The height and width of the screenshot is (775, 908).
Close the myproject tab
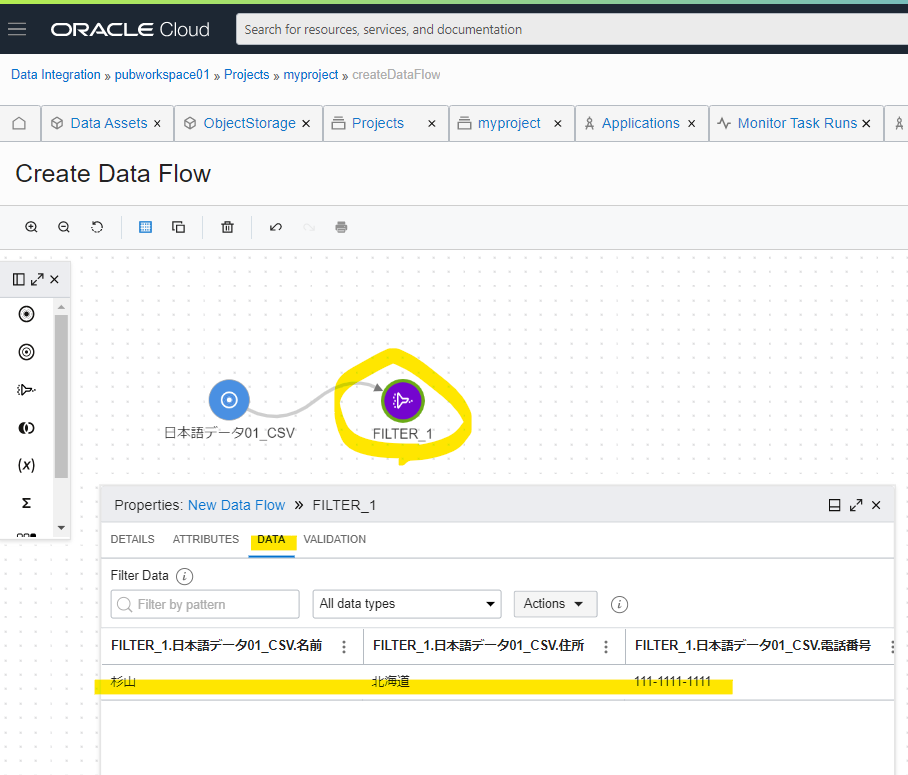coord(558,123)
